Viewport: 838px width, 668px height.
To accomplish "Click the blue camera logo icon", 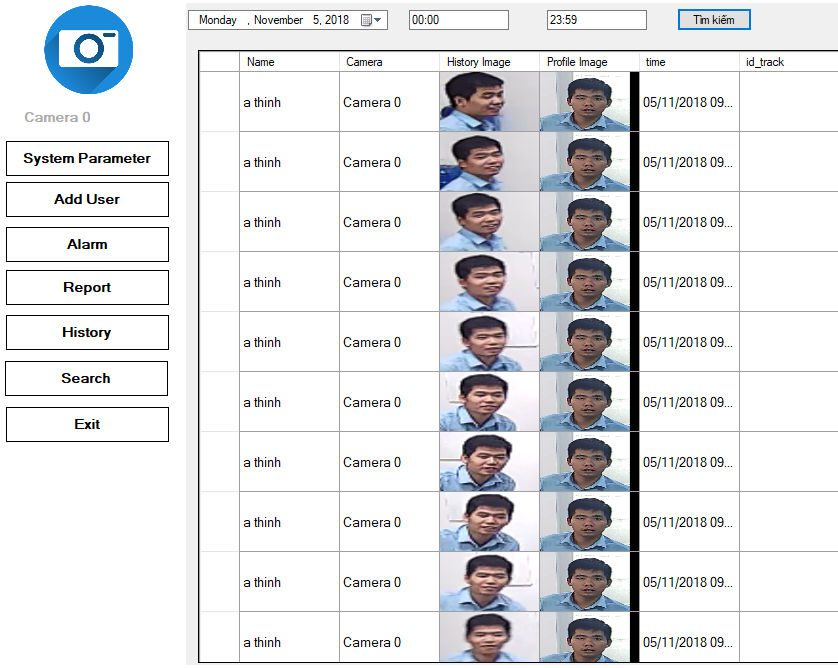I will tap(88, 49).
